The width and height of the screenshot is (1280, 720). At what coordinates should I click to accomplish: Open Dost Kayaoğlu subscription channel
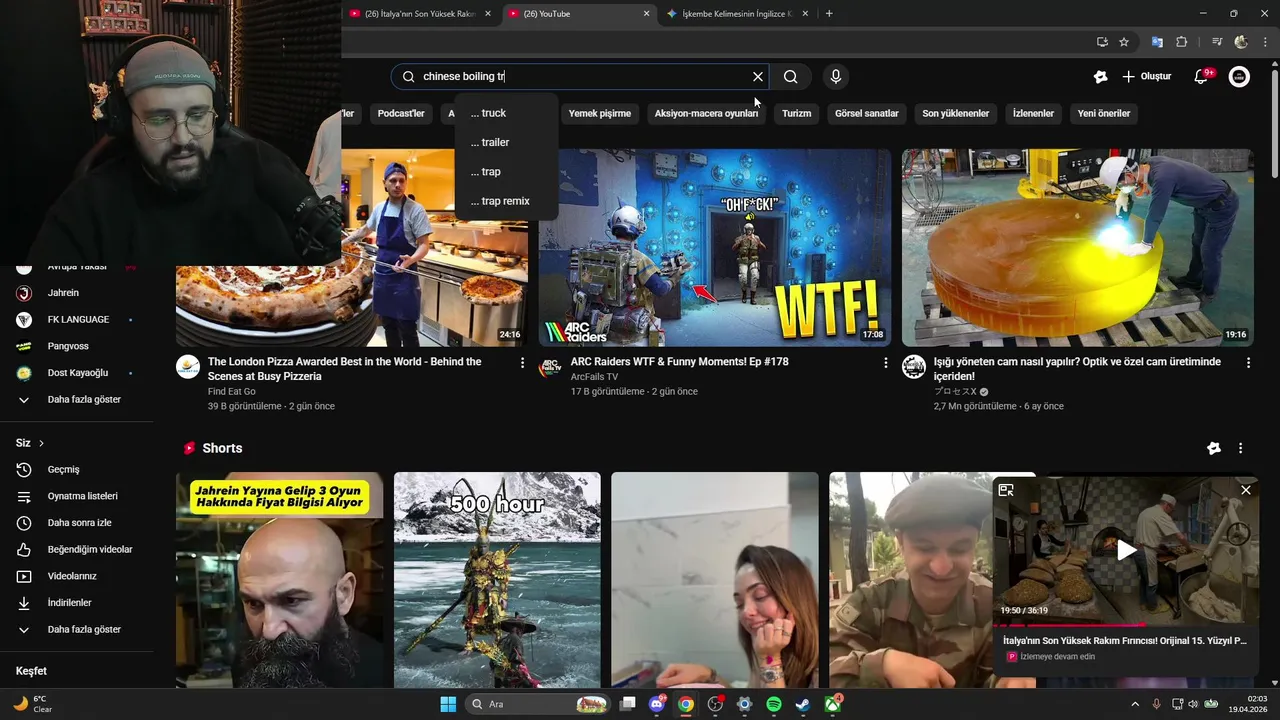click(x=77, y=373)
